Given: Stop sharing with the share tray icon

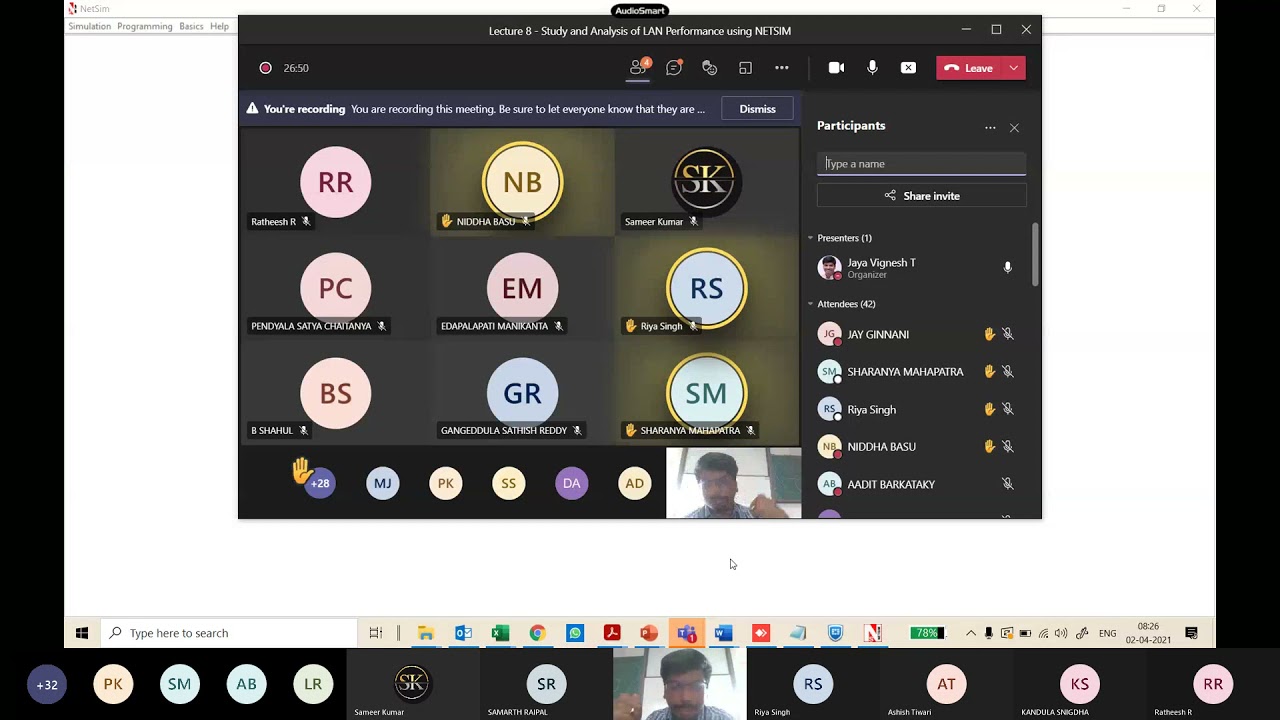Looking at the screenshot, I should click(x=908, y=68).
